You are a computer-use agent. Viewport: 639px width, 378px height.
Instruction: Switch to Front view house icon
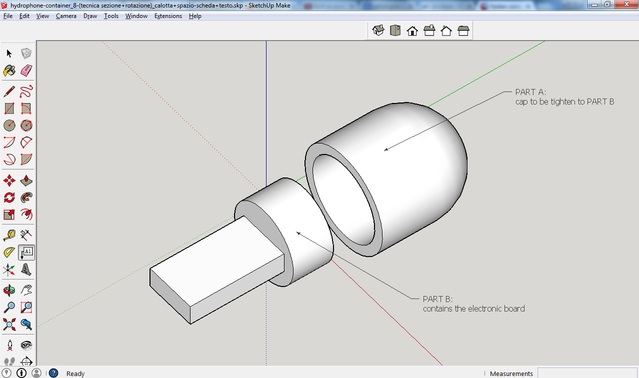coord(412,31)
